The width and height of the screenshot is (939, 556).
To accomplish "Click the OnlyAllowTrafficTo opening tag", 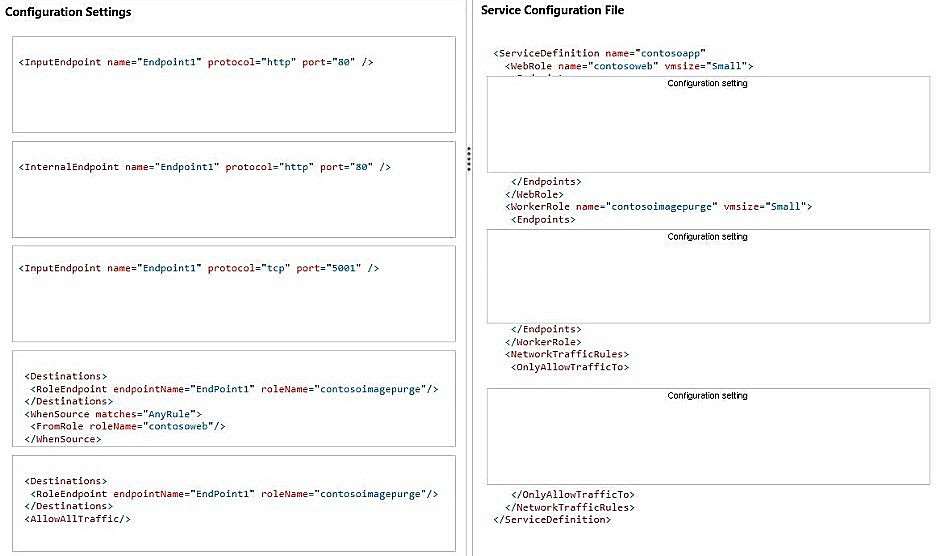I will coord(570,367).
